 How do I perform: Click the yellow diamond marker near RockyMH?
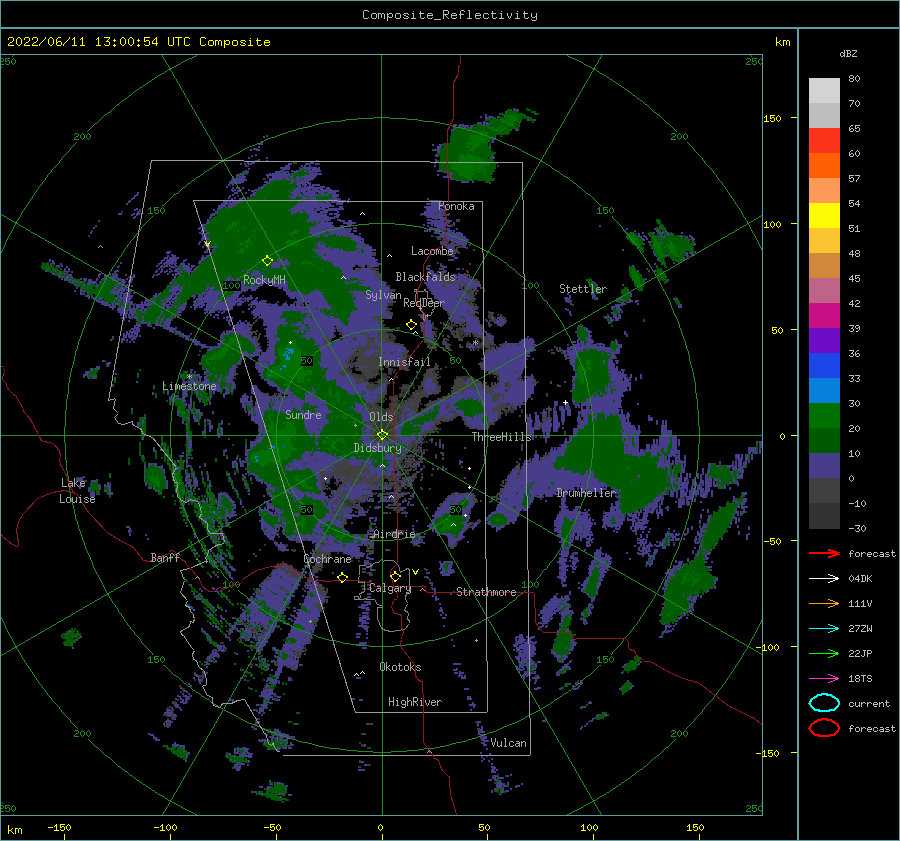[267, 261]
